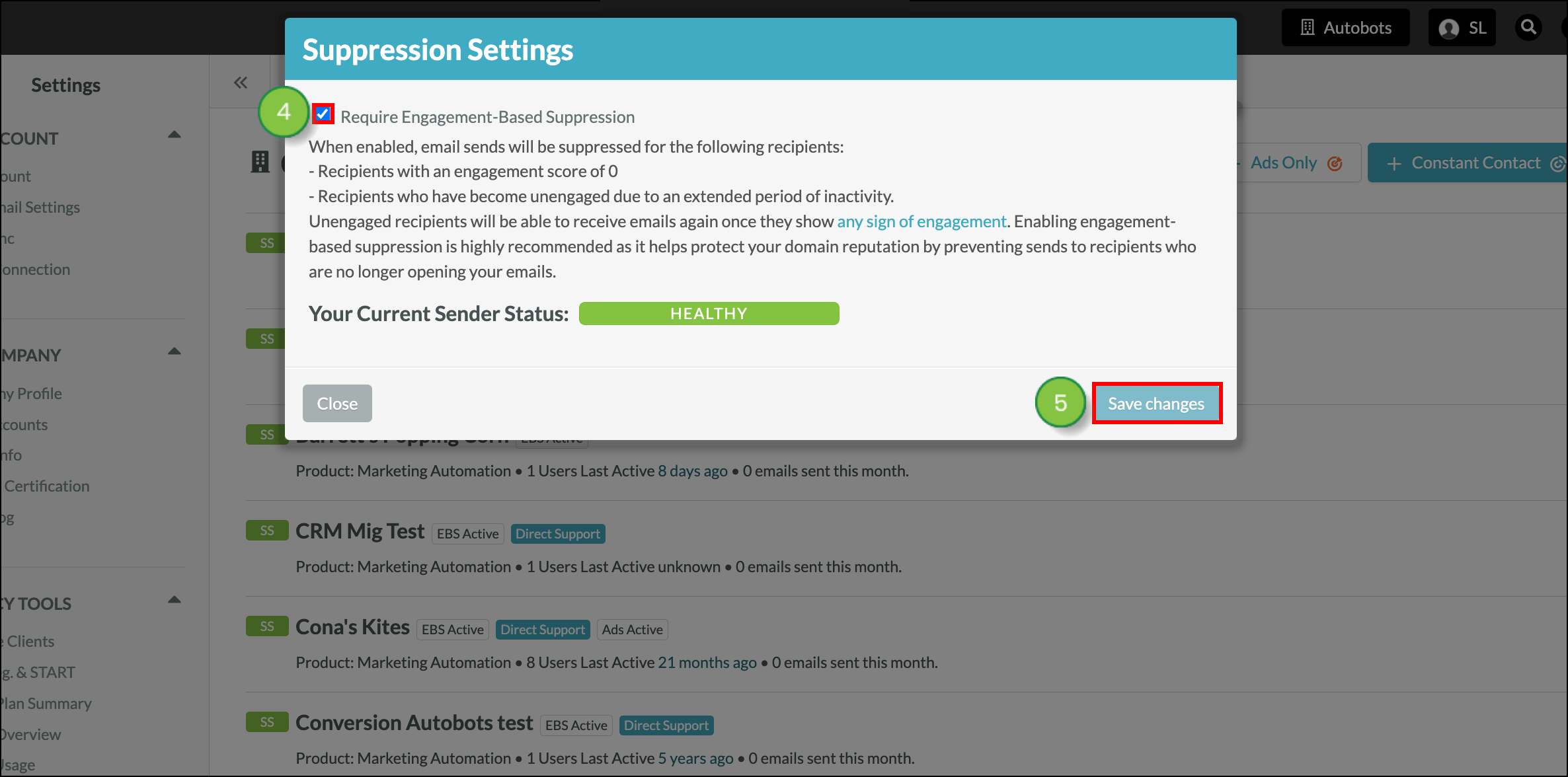Collapse the Account section arrow

[x=175, y=135]
